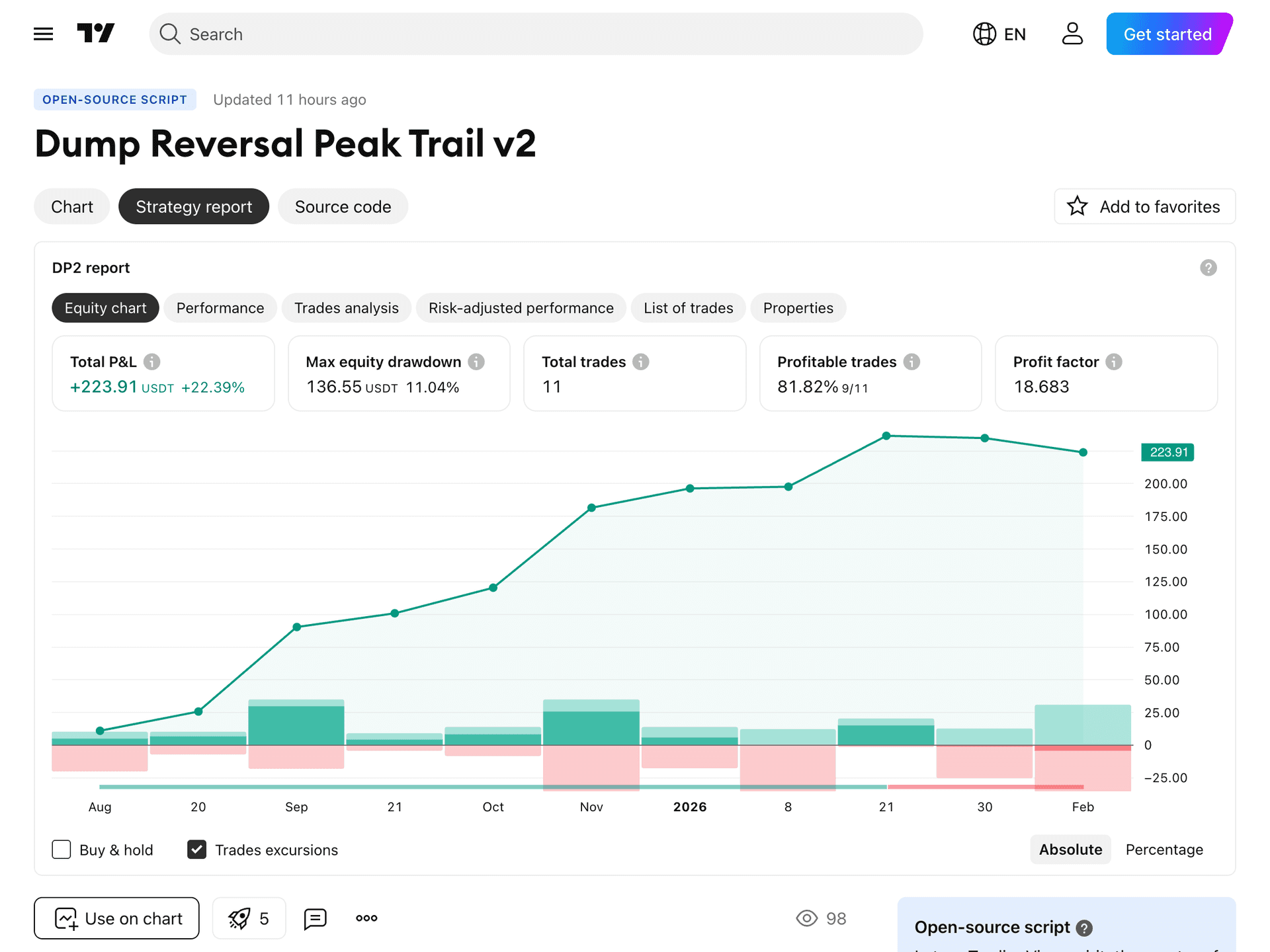Viewport: 1270px width, 952px height.
Task: Open the more options ellipsis menu
Action: (365, 918)
